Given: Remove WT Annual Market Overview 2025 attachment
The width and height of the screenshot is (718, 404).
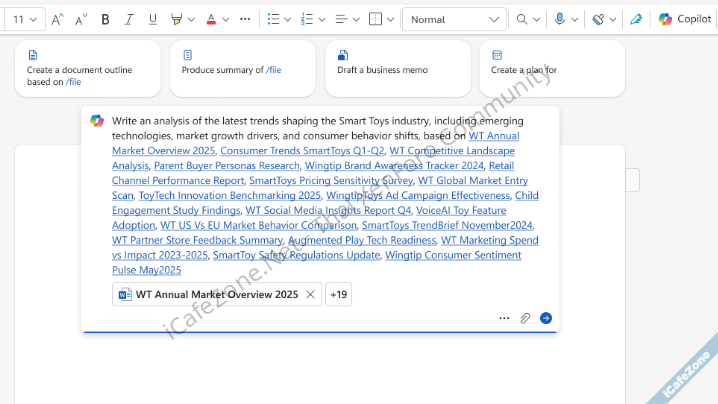Looking at the screenshot, I should (310, 295).
